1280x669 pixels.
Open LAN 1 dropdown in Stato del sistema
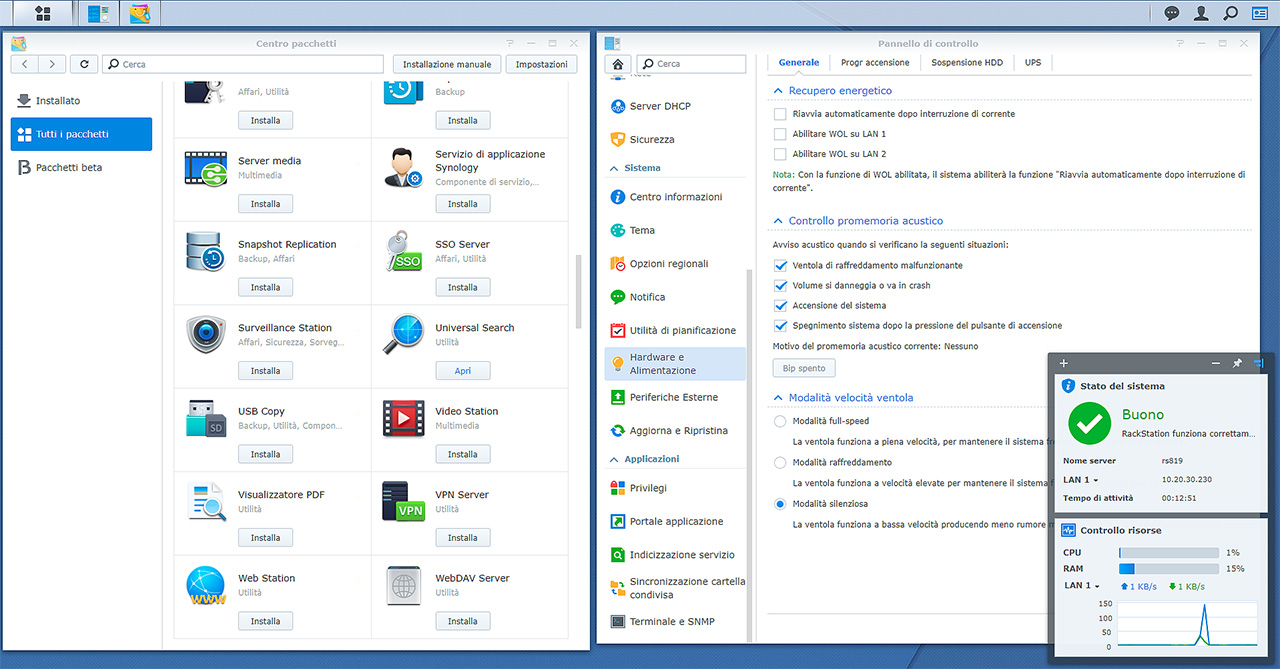[1082, 480]
